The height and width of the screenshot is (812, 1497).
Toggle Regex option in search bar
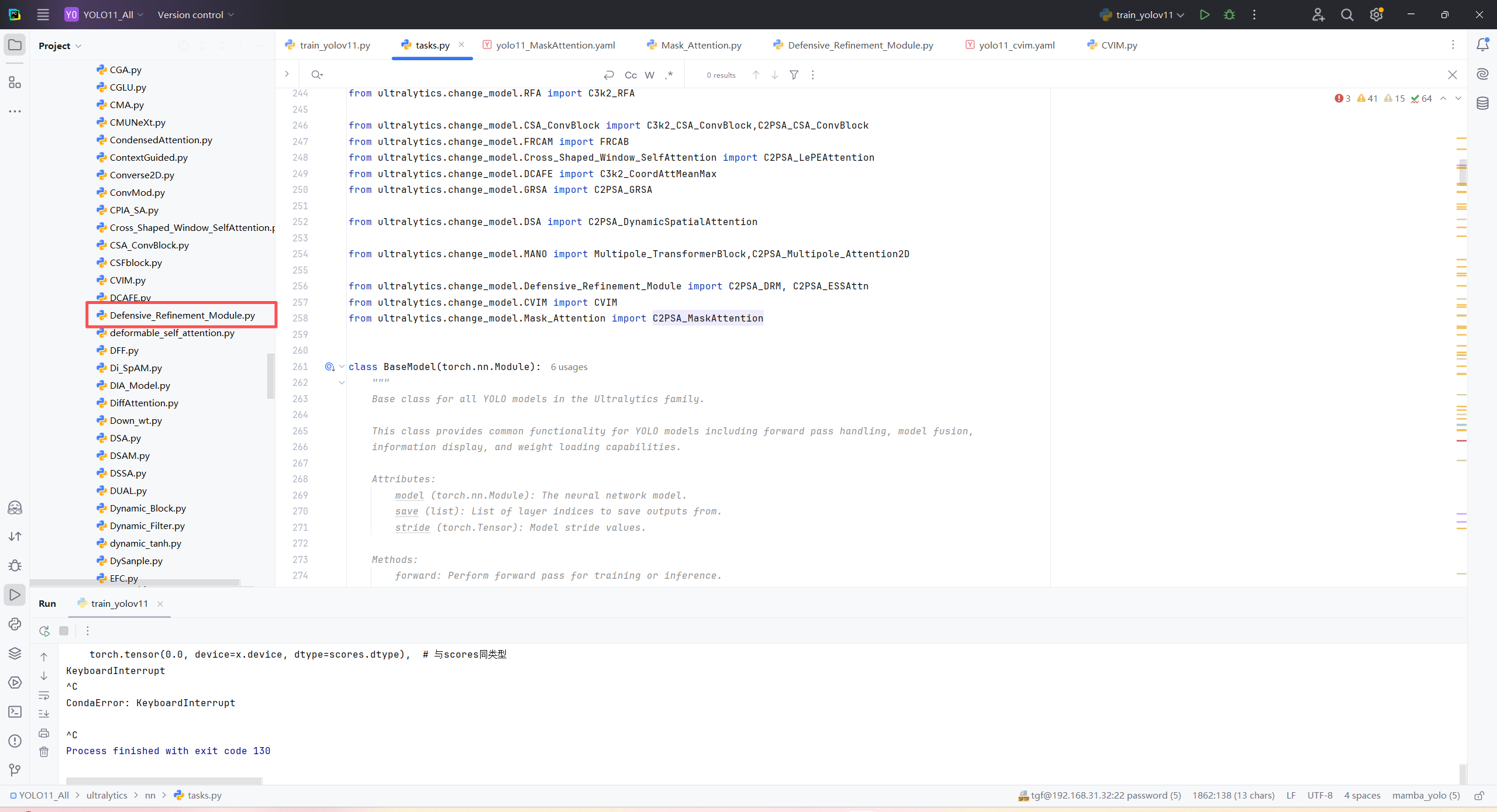point(669,75)
